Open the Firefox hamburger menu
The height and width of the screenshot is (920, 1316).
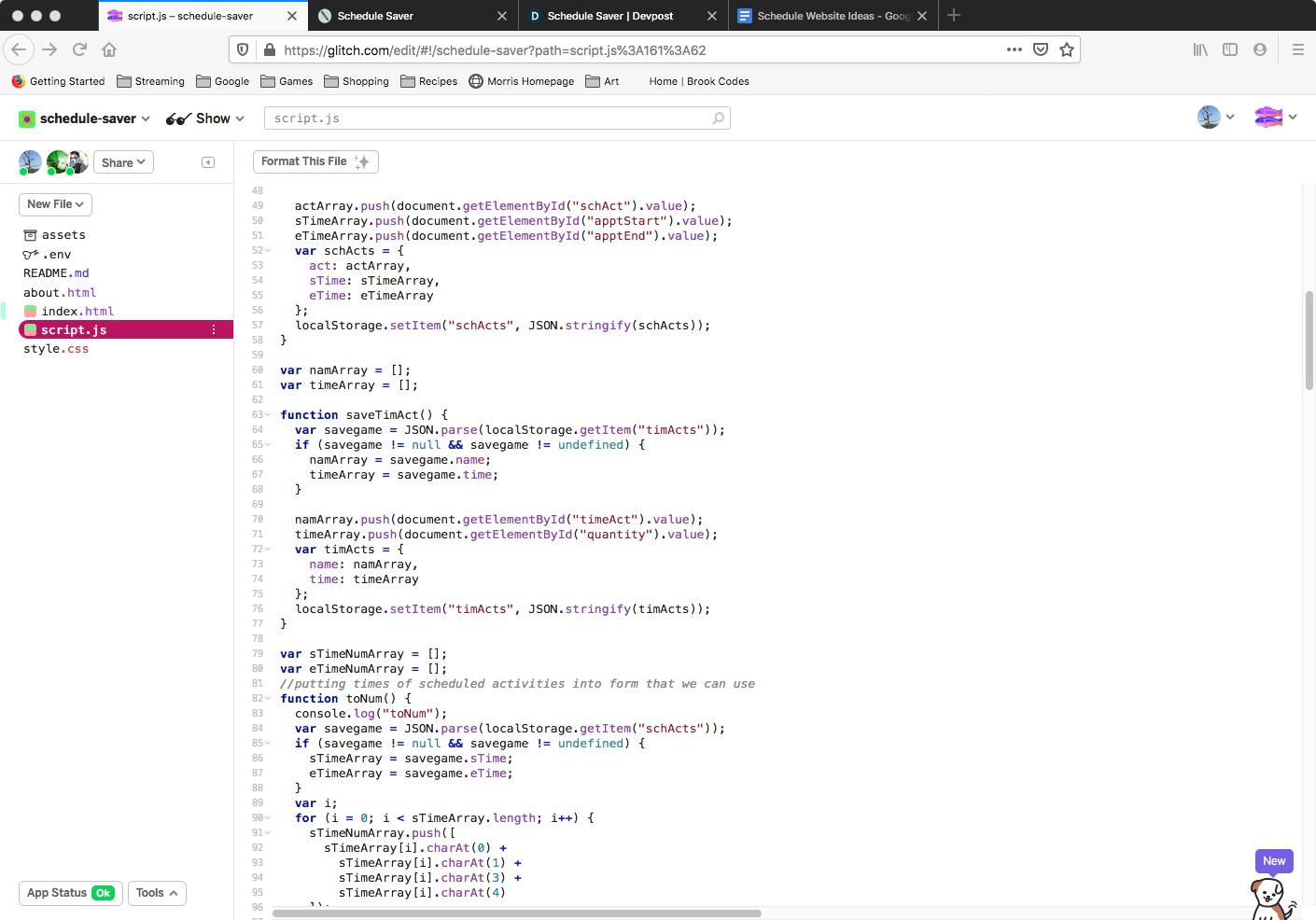click(x=1297, y=49)
